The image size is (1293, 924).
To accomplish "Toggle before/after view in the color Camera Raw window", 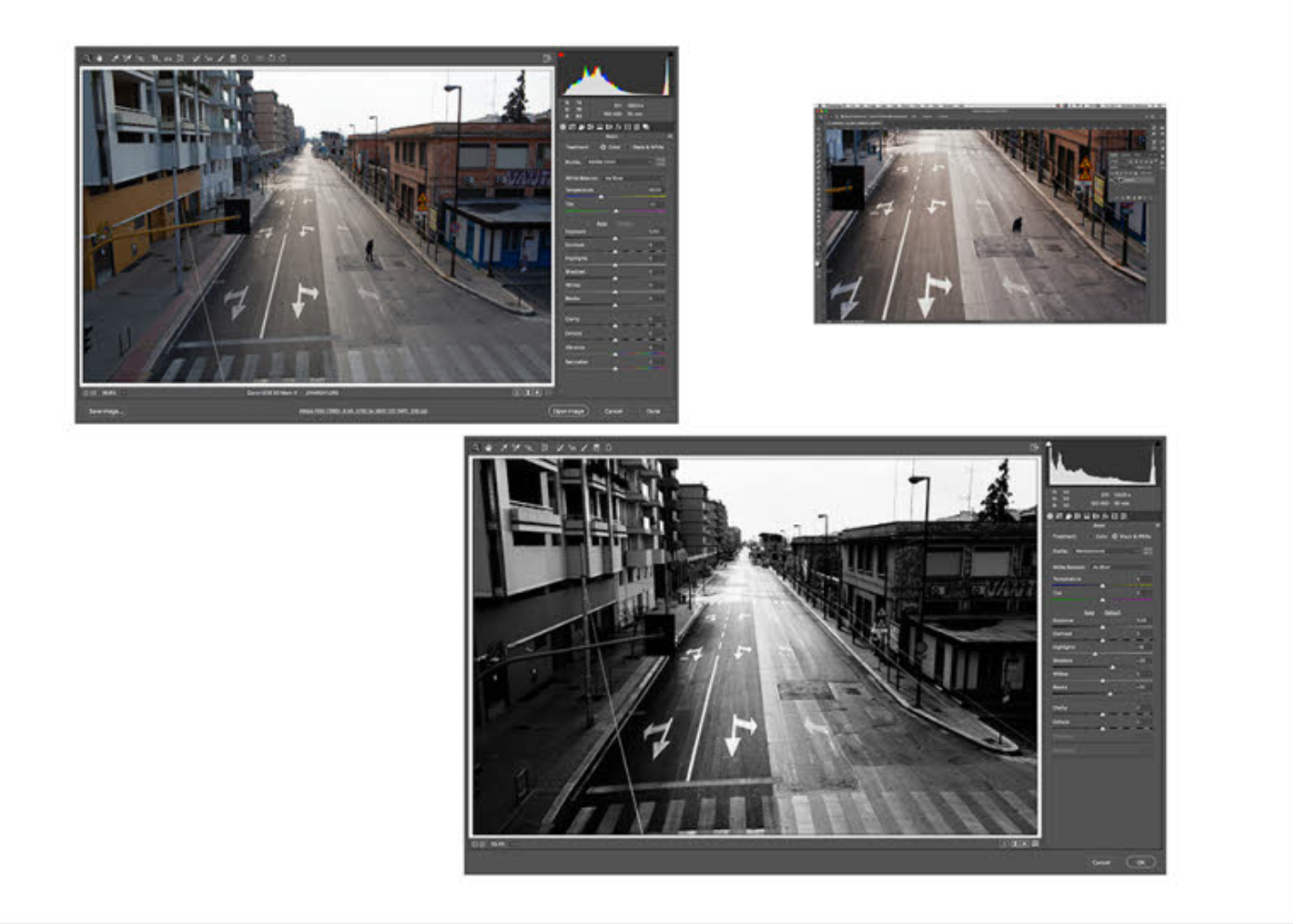I will click(518, 392).
